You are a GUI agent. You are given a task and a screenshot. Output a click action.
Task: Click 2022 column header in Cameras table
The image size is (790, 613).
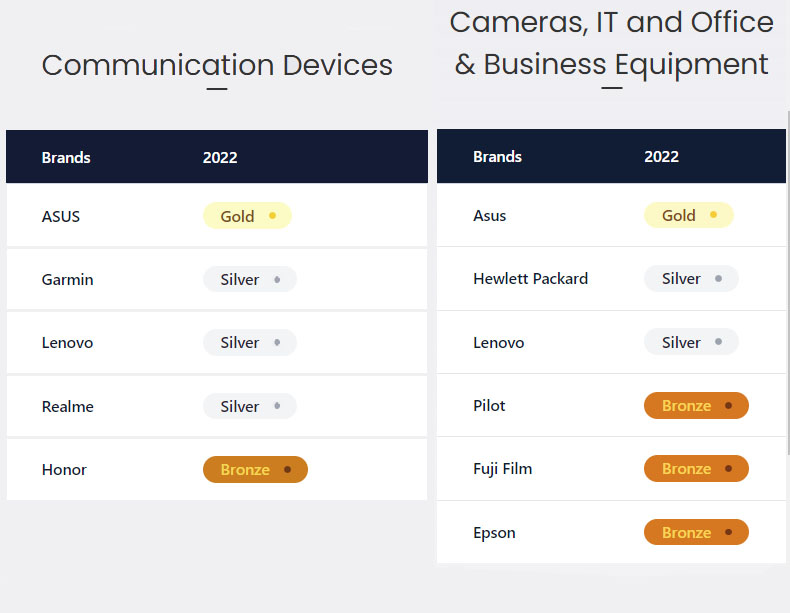tap(661, 157)
